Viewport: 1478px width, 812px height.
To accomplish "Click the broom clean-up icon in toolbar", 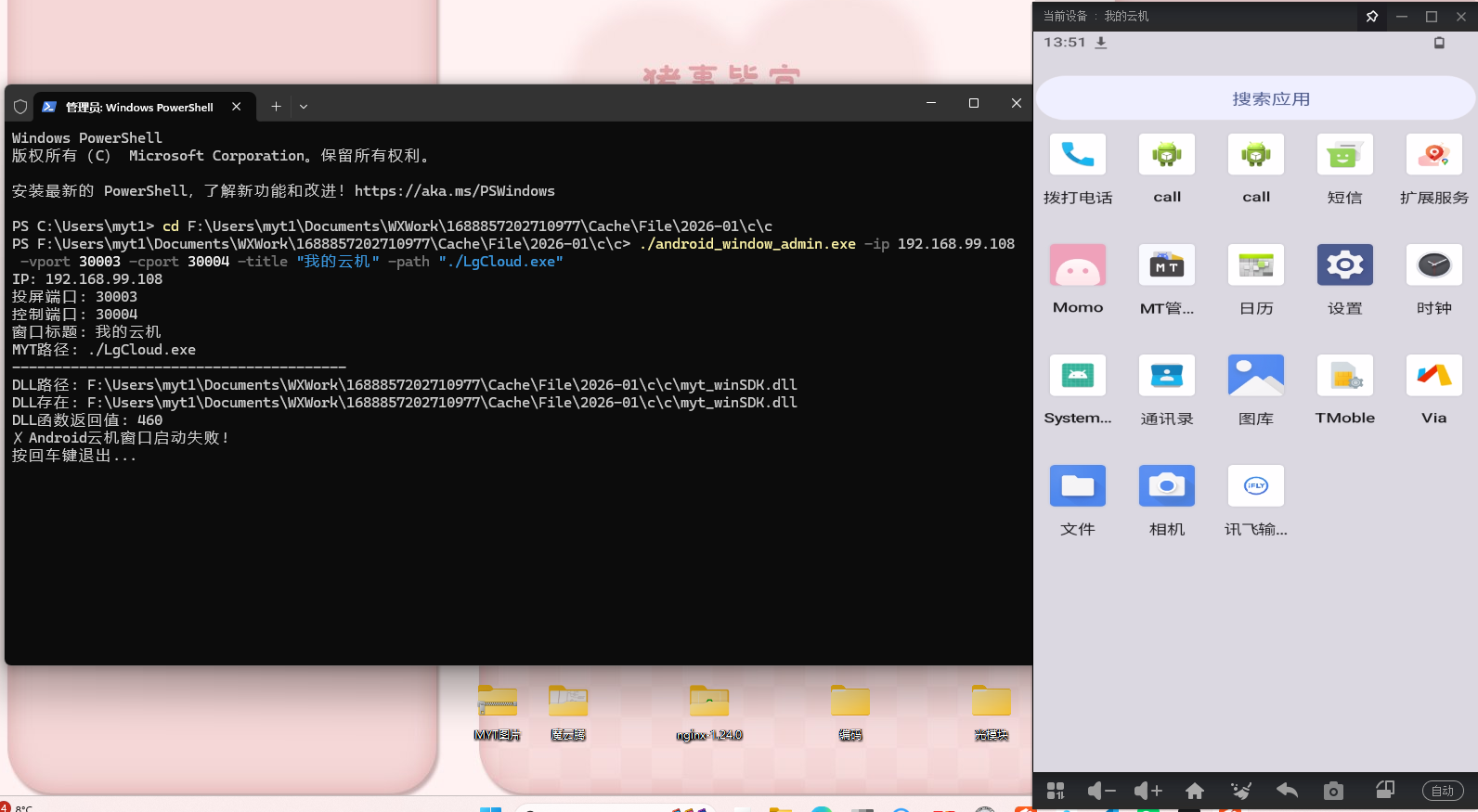I will pyautogui.click(x=1240, y=791).
